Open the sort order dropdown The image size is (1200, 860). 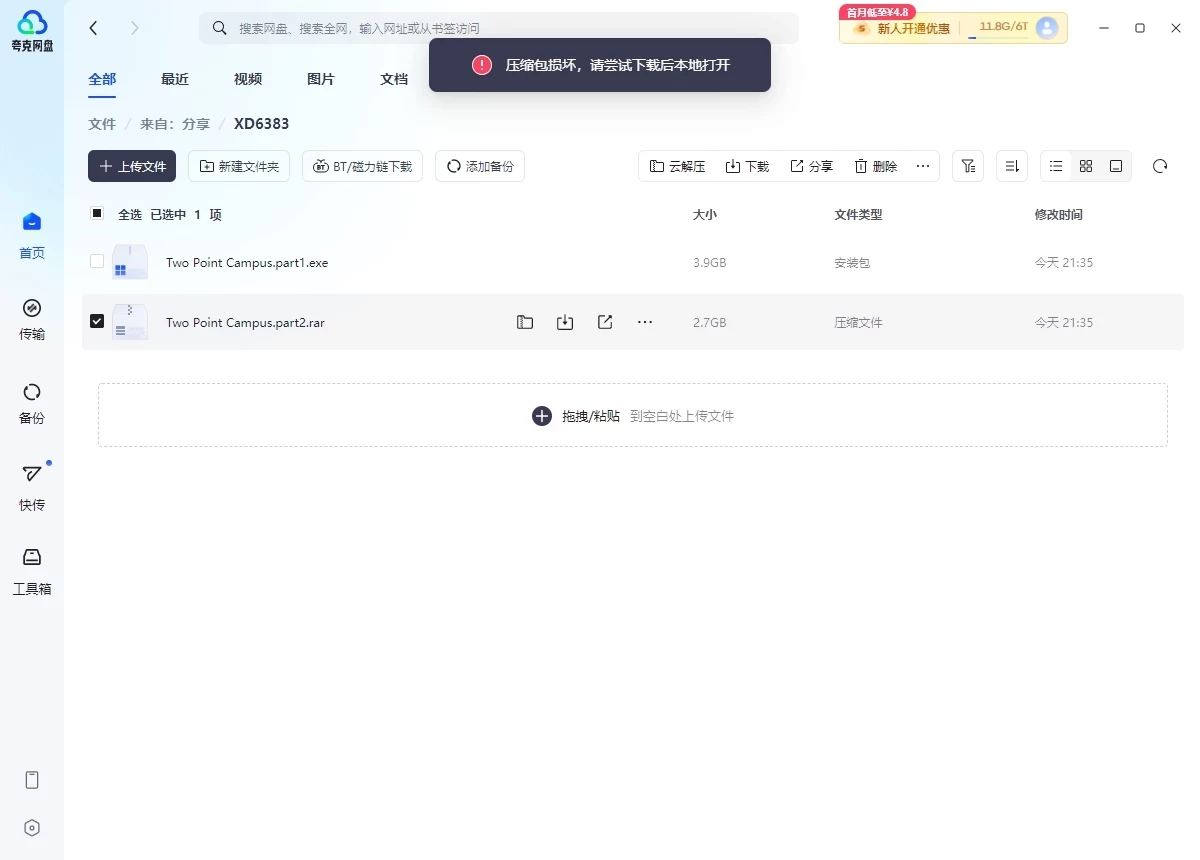pos(1012,166)
